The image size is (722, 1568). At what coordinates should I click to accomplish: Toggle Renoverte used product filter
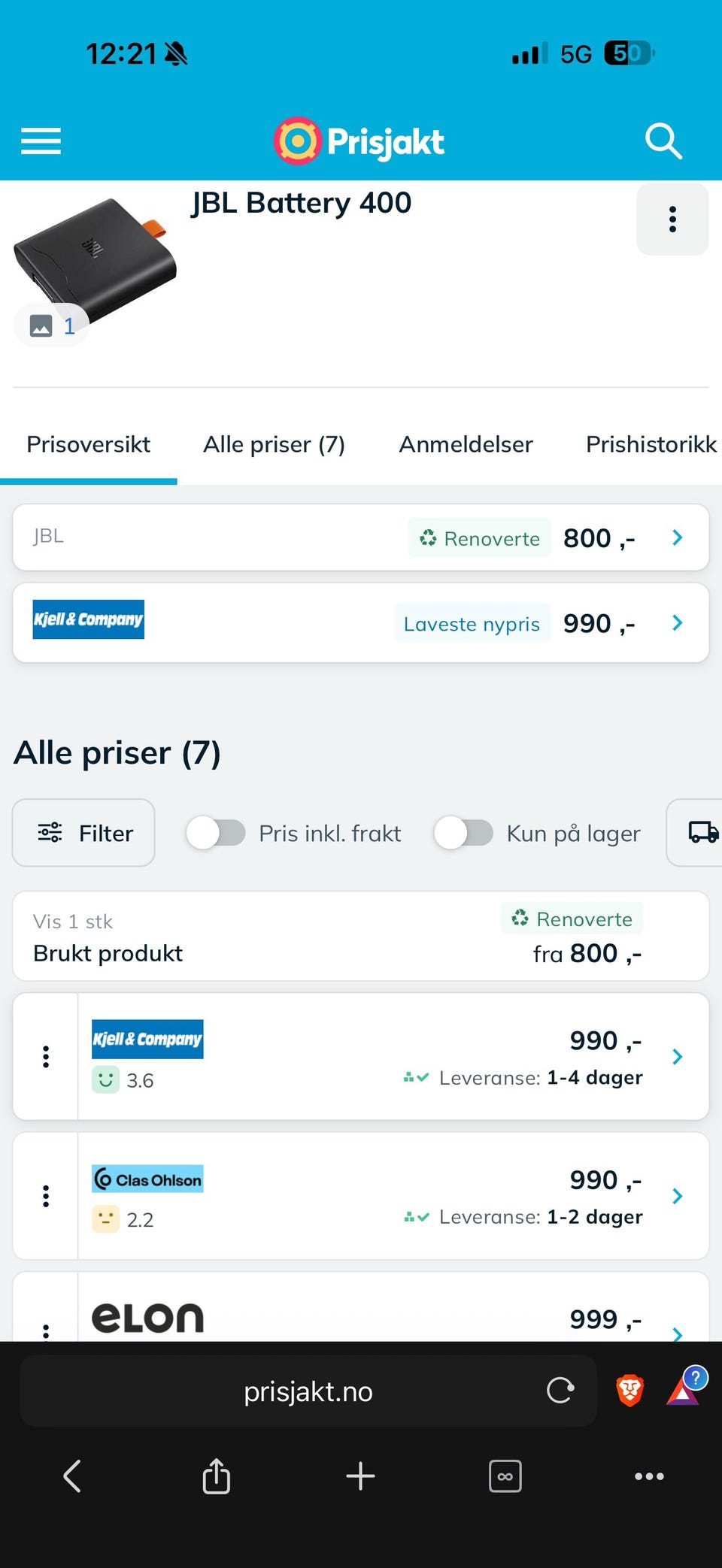[572, 919]
